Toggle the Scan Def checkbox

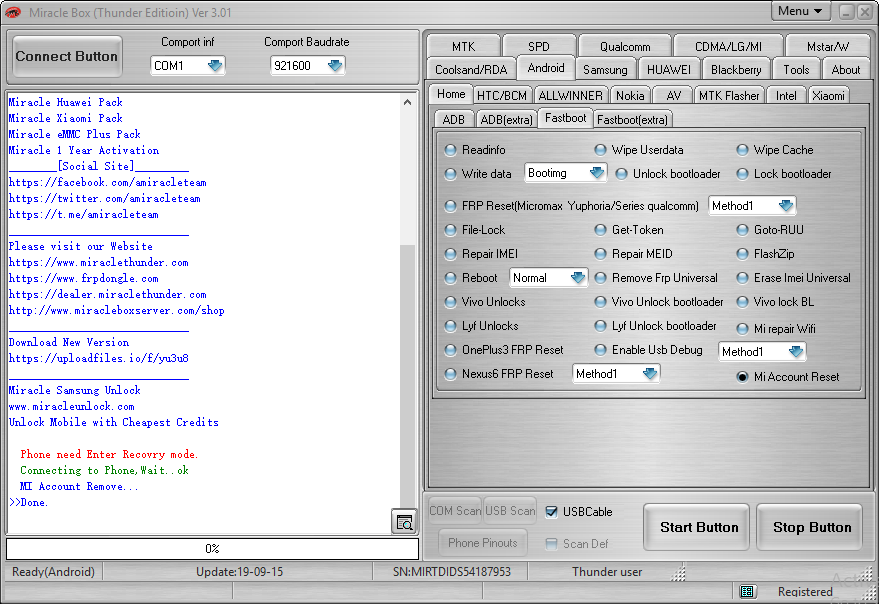click(552, 543)
